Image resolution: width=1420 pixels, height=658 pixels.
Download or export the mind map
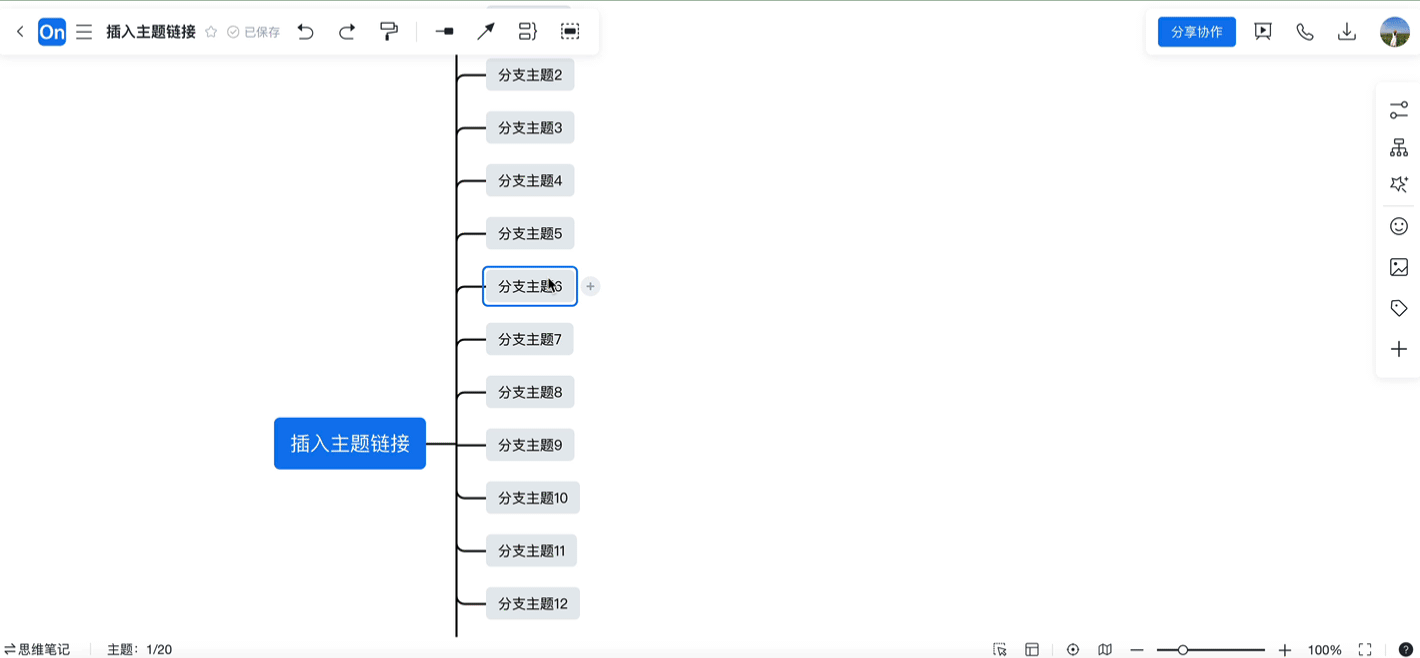1347,32
